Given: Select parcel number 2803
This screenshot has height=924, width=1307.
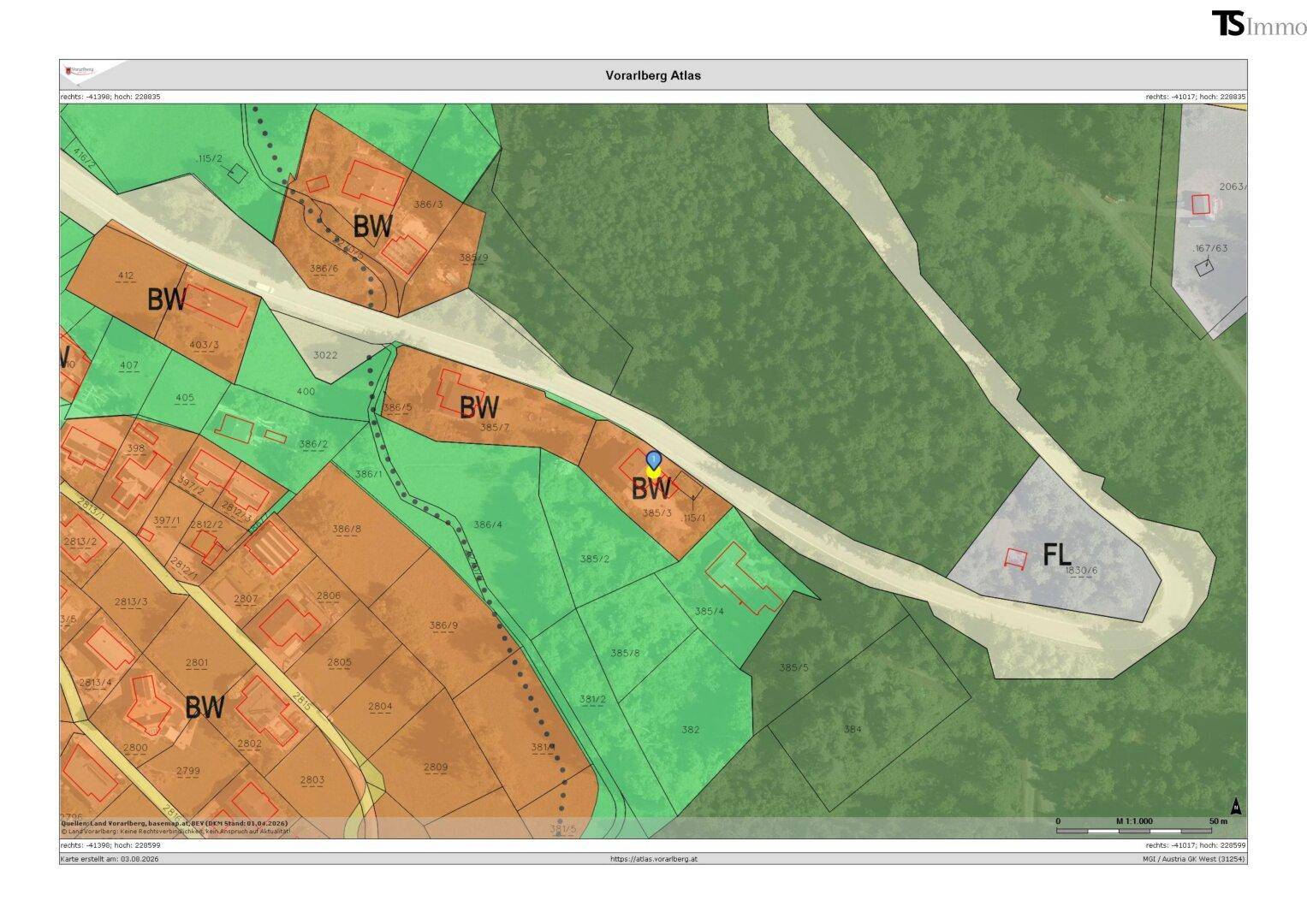Looking at the screenshot, I should (x=312, y=779).
